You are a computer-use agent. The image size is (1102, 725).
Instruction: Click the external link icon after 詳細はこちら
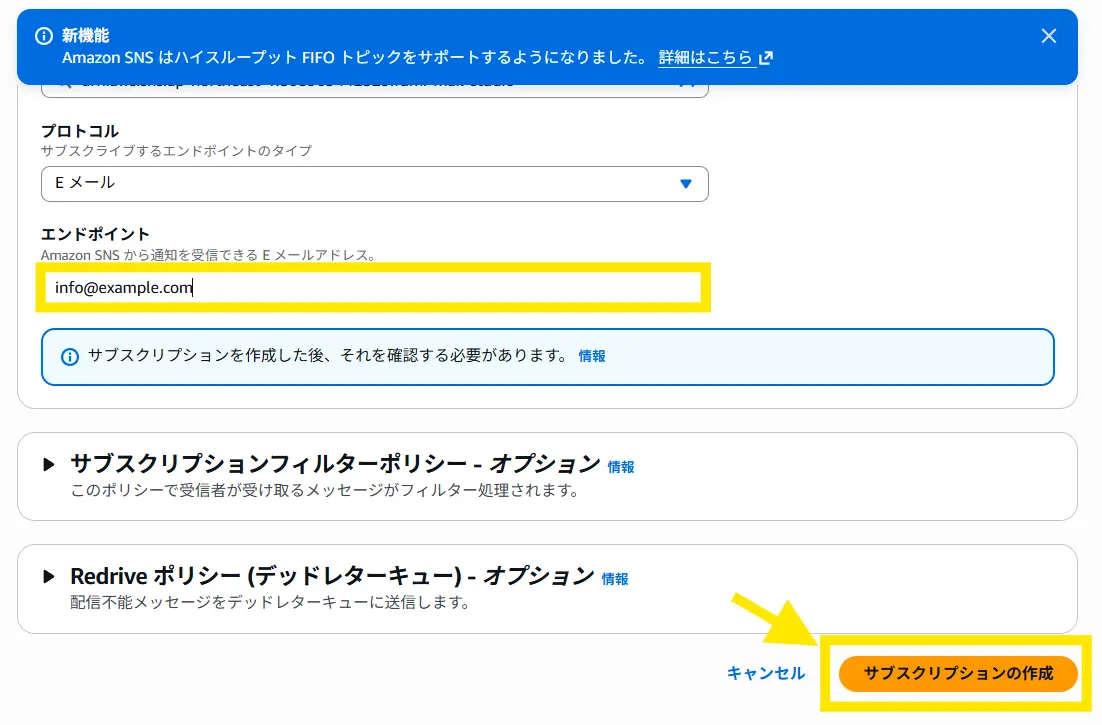(766, 58)
